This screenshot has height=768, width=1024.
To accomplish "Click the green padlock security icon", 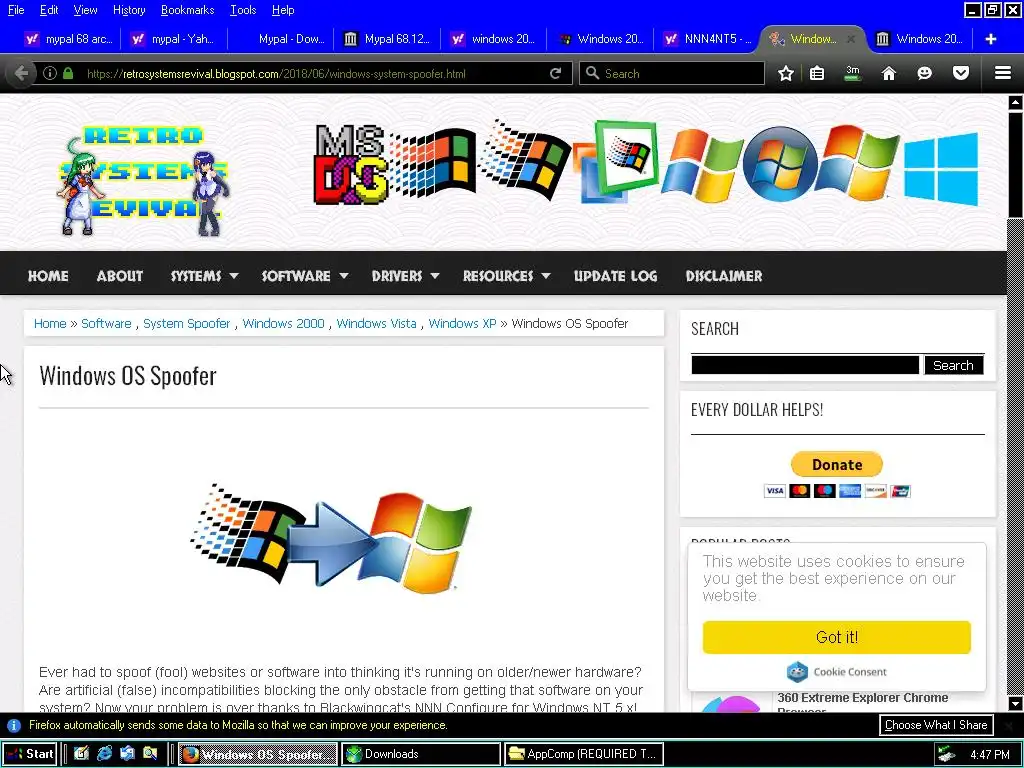I will (x=68, y=73).
